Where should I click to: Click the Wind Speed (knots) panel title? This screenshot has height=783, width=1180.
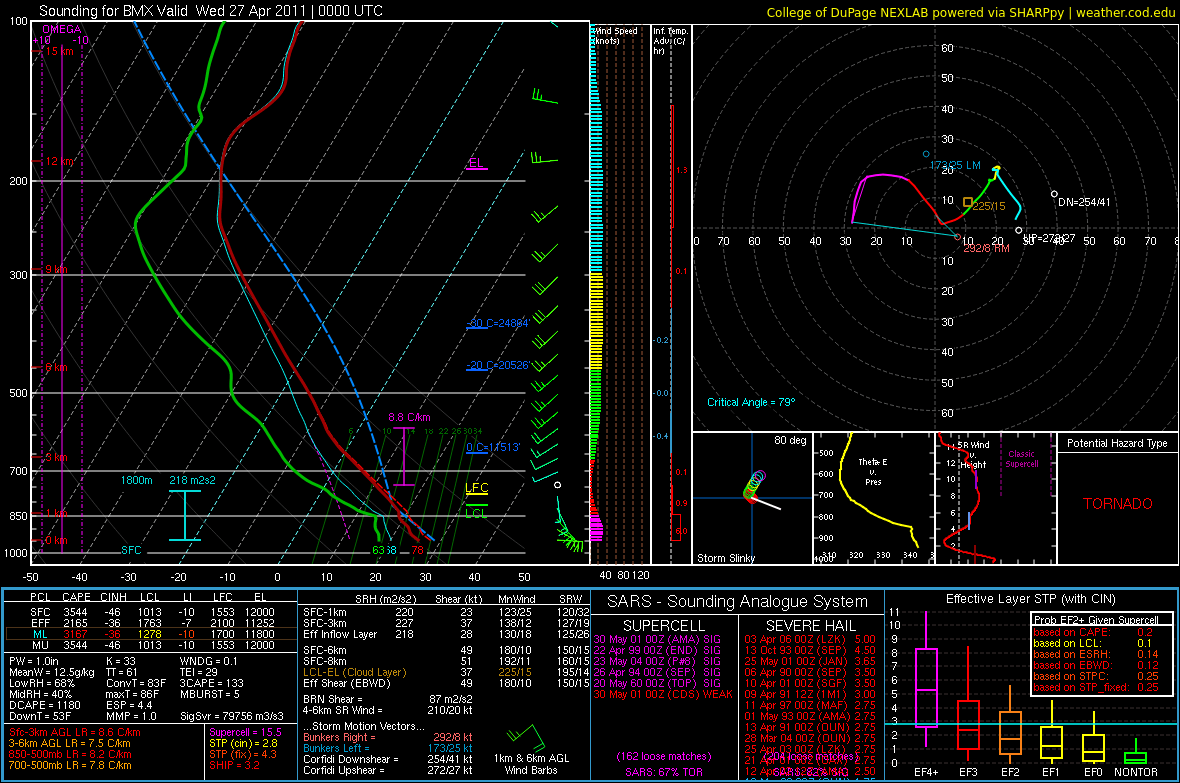coord(615,35)
